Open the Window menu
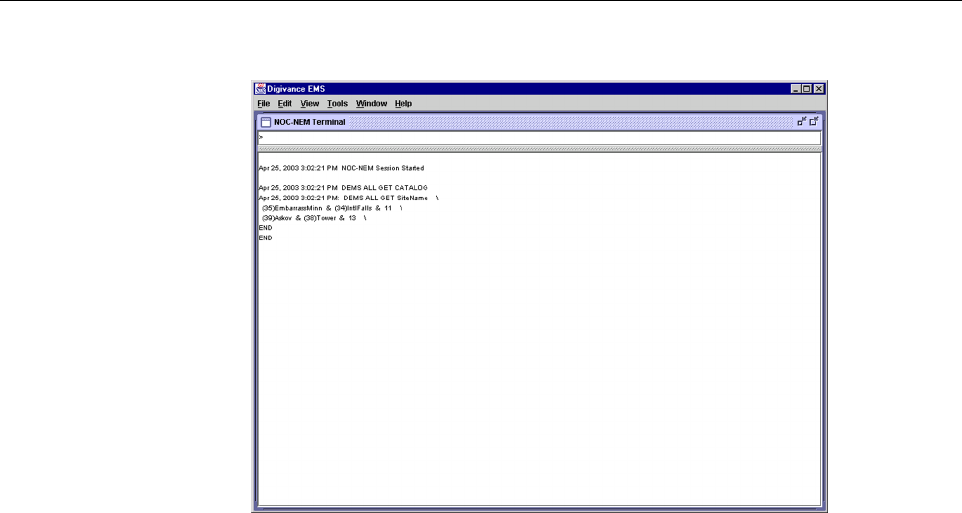962x513 pixels. (372, 104)
